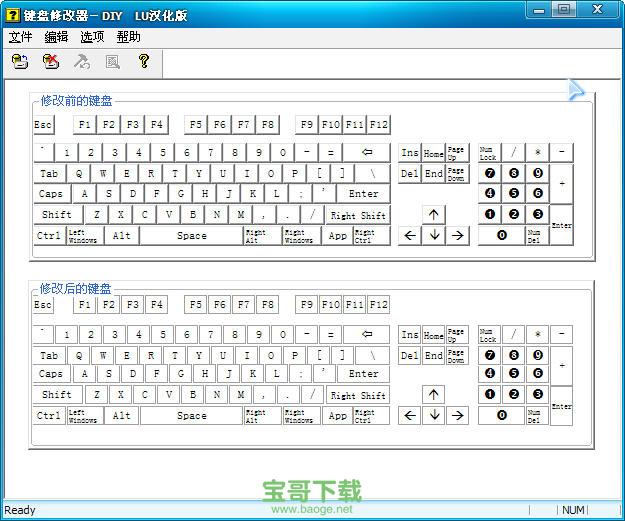Click the app icon in the title bar
This screenshot has width=625, height=521.
click(13, 15)
